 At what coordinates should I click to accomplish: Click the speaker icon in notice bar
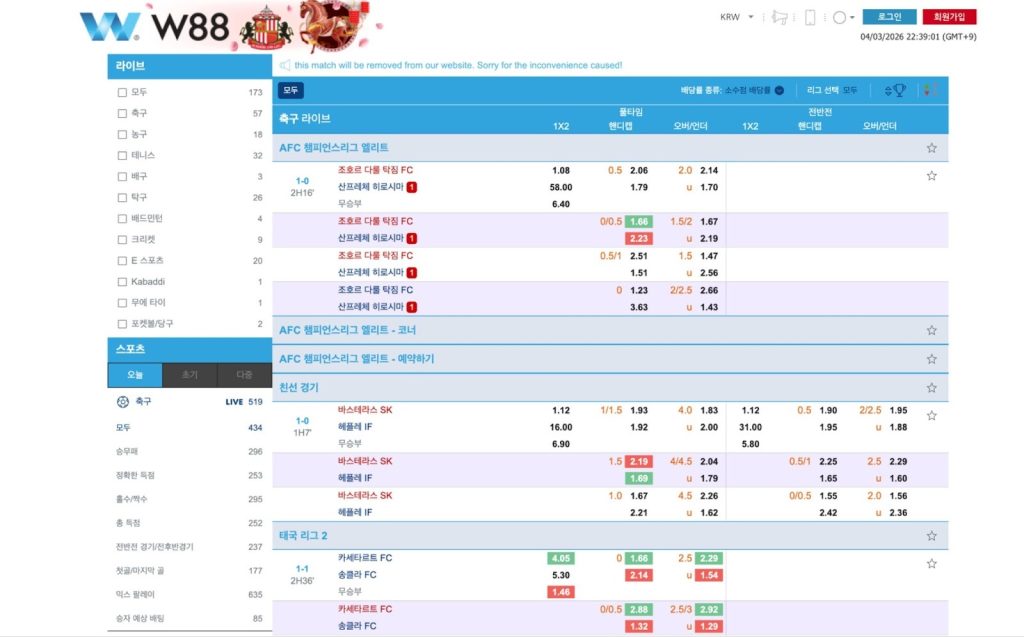coord(285,65)
